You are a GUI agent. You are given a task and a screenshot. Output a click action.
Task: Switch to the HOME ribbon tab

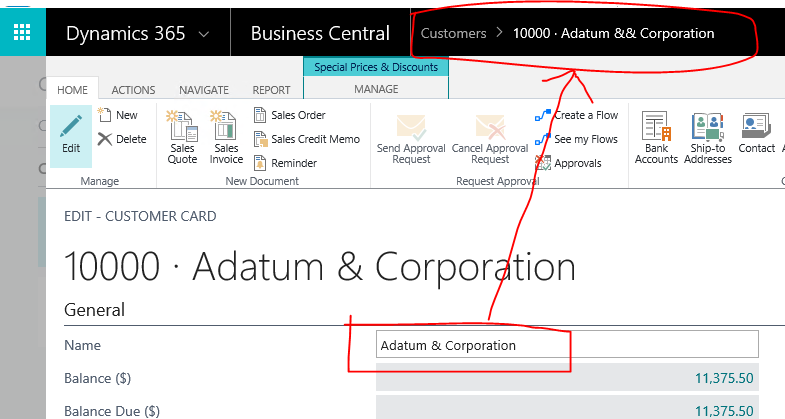(72, 90)
